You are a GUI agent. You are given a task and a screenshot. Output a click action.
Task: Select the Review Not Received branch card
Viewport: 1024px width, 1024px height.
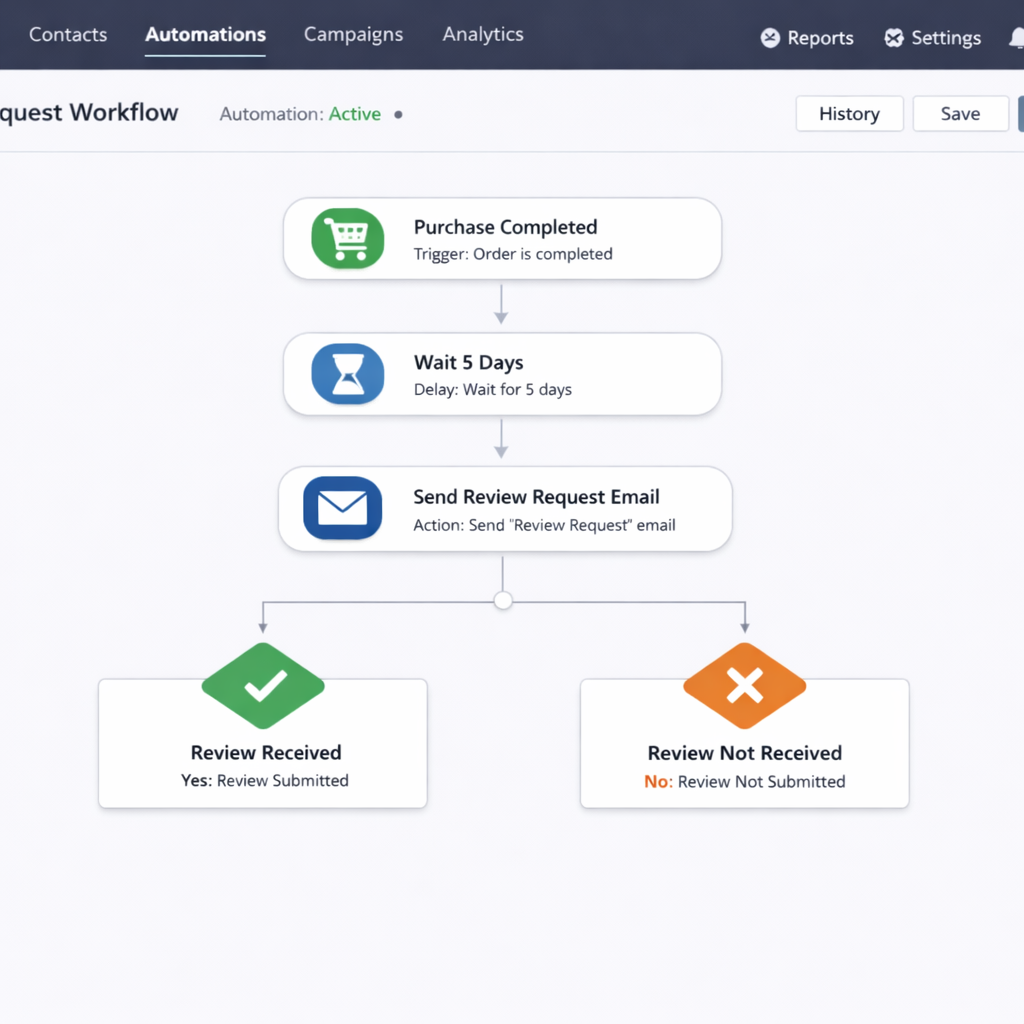(744, 760)
